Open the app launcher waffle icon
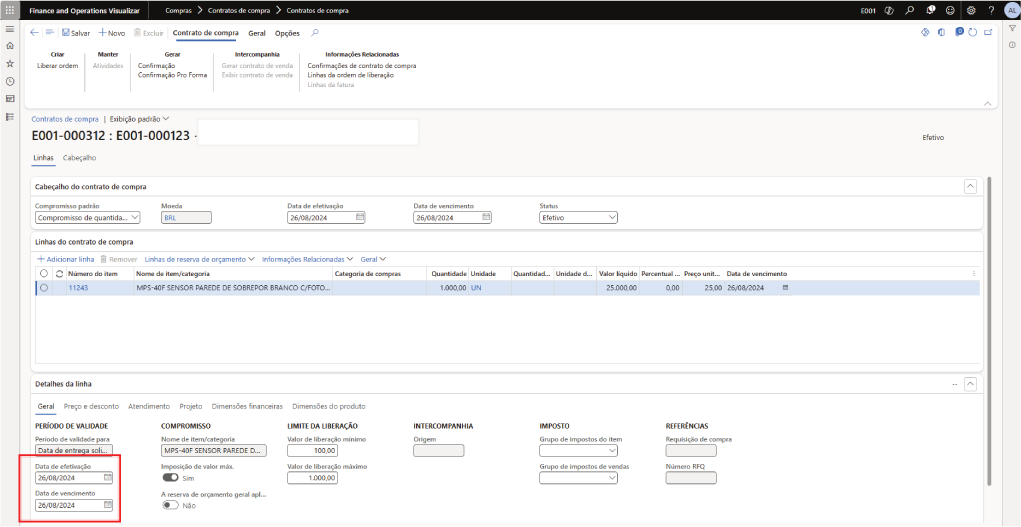 pos(10,10)
